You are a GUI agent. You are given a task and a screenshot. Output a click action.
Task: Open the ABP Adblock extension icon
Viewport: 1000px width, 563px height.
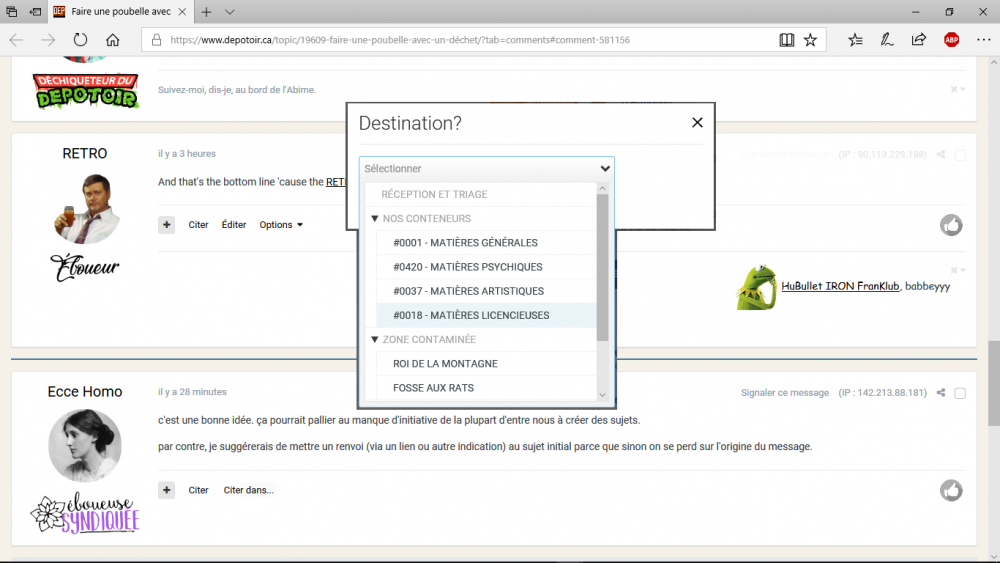[x=951, y=40]
